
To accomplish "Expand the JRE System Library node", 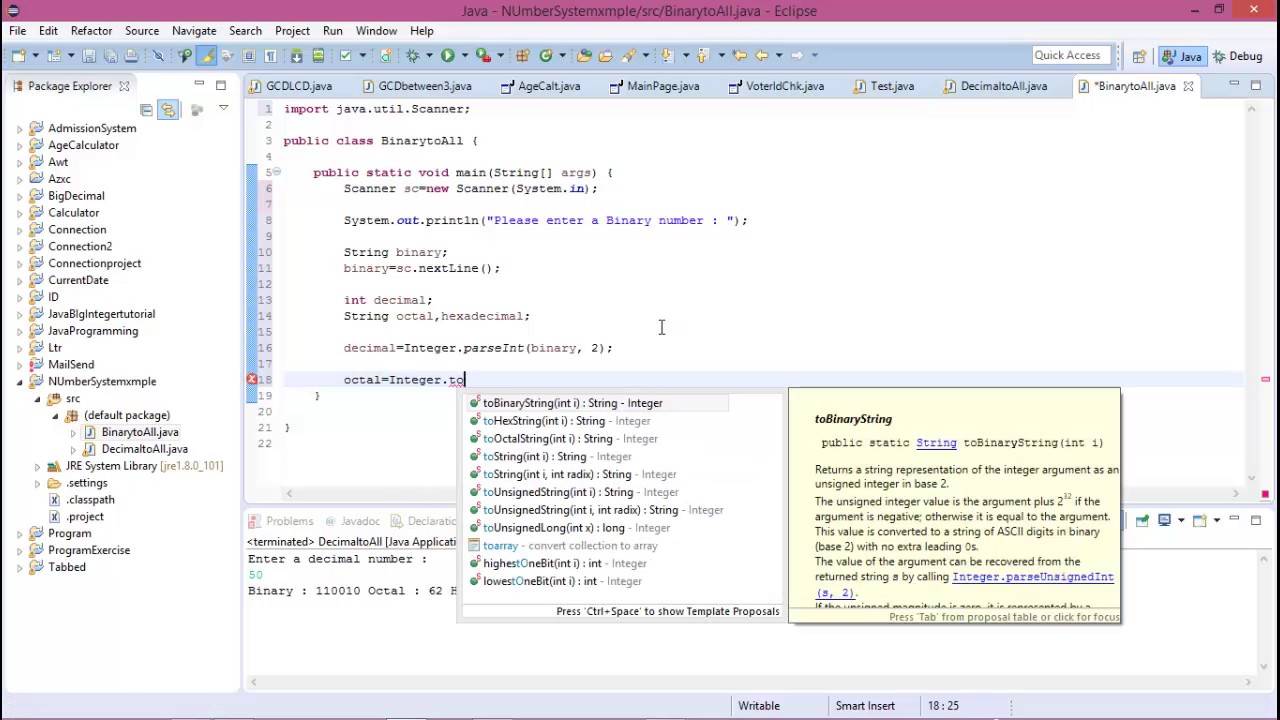I will (38, 466).
